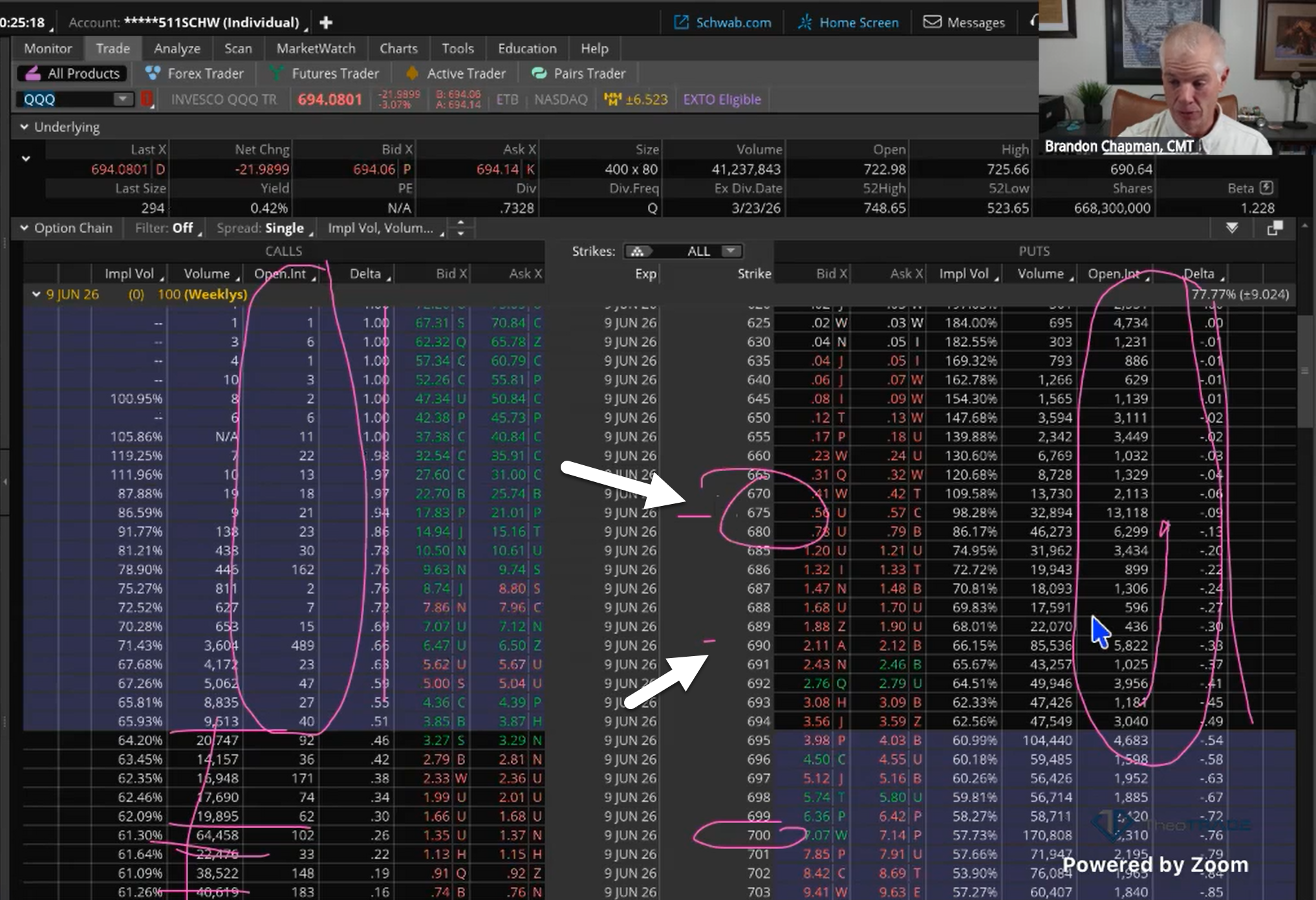Image resolution: width=1316 pixels, height=900 pixels.
Task: Click the Exp column header
Action: 645,274
